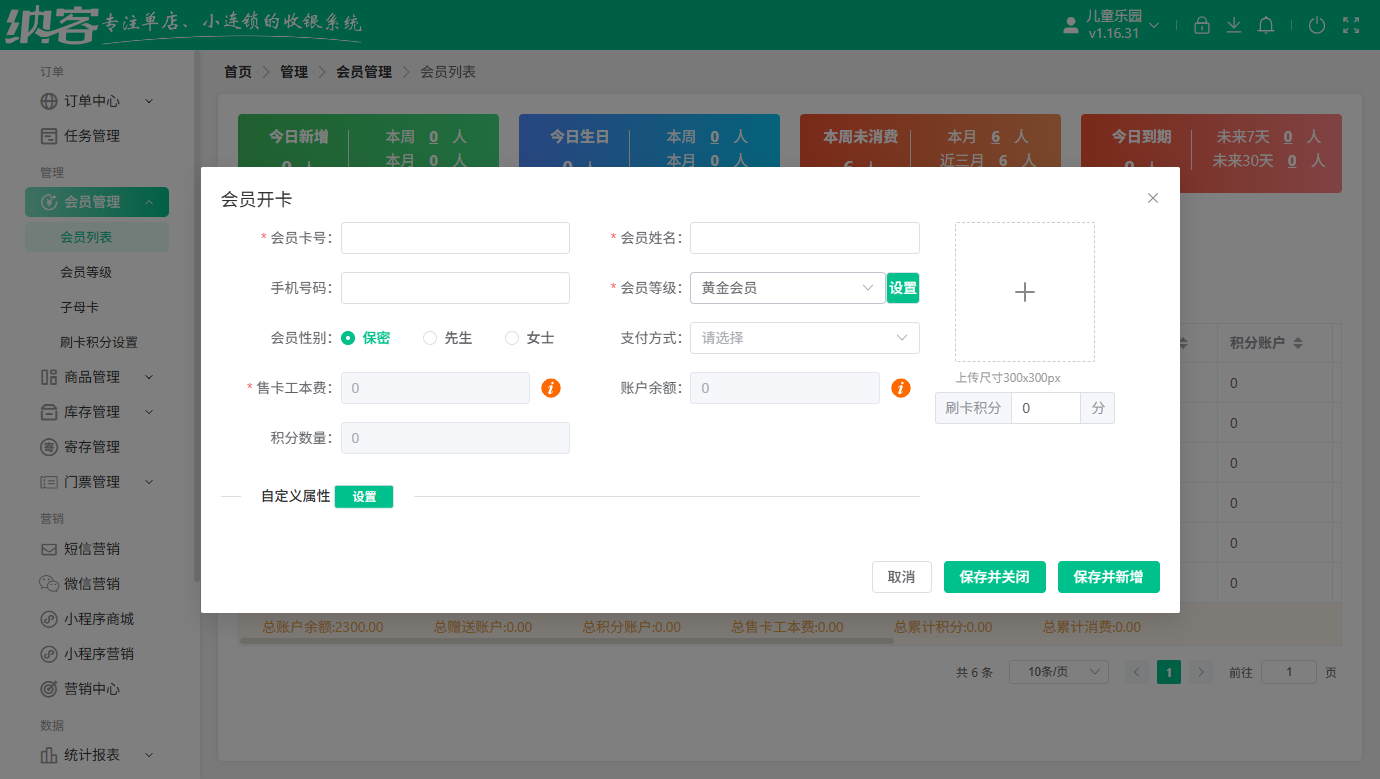
Task: Toggle fullscreen icon in top right
Action: pos(1351,26)
